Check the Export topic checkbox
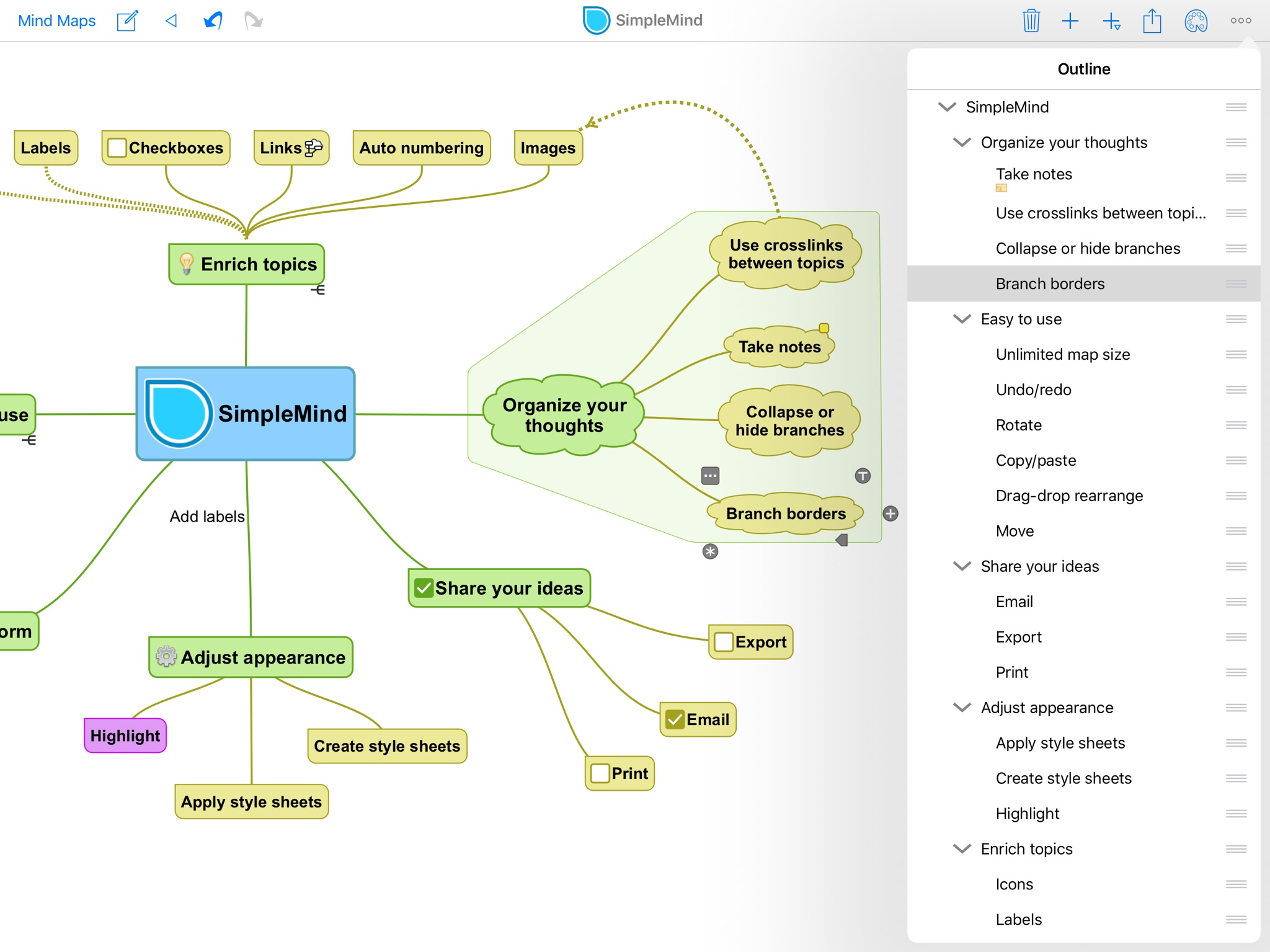 723,642
